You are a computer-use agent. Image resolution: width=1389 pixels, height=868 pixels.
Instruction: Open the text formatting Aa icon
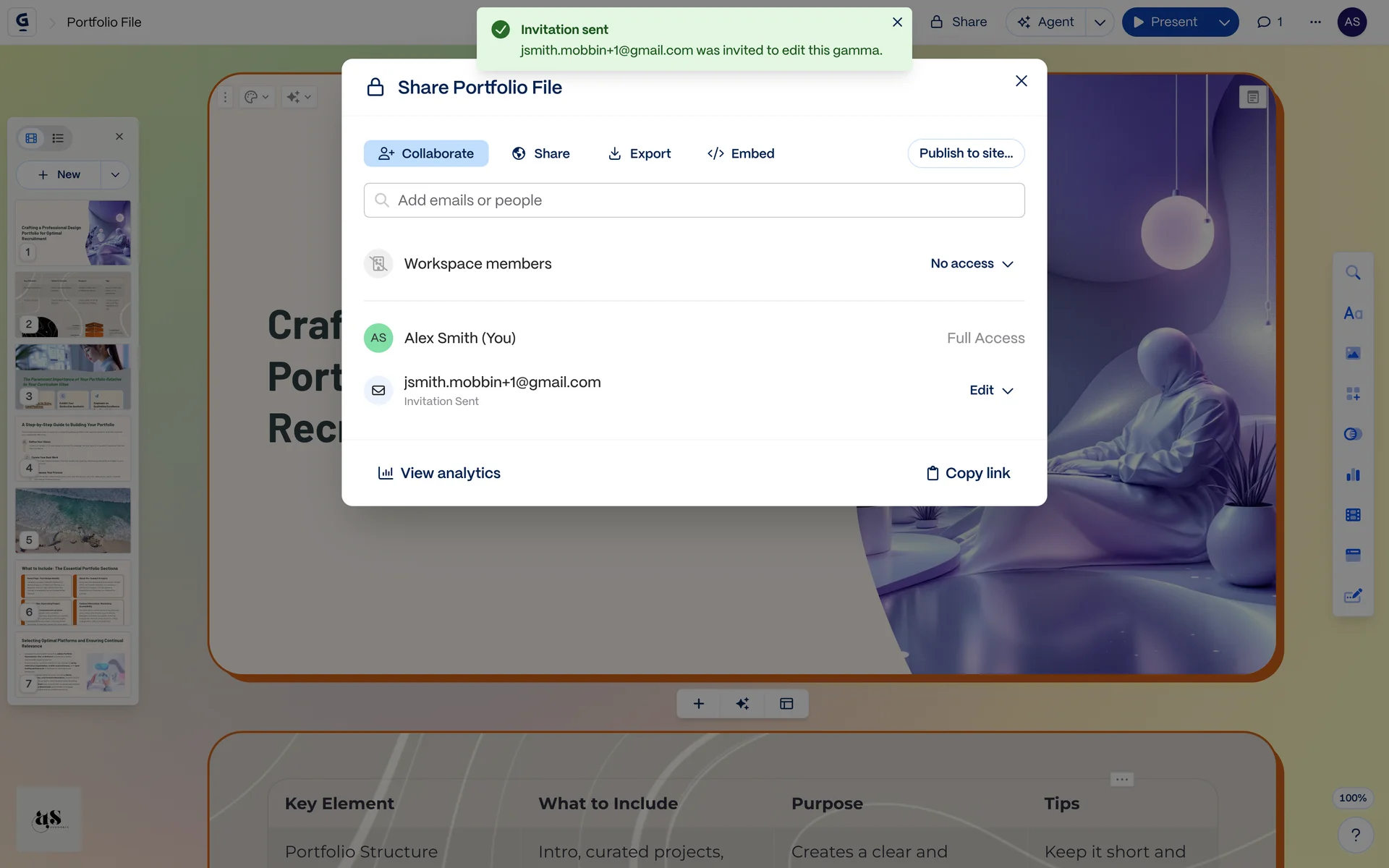point(1353,313)
